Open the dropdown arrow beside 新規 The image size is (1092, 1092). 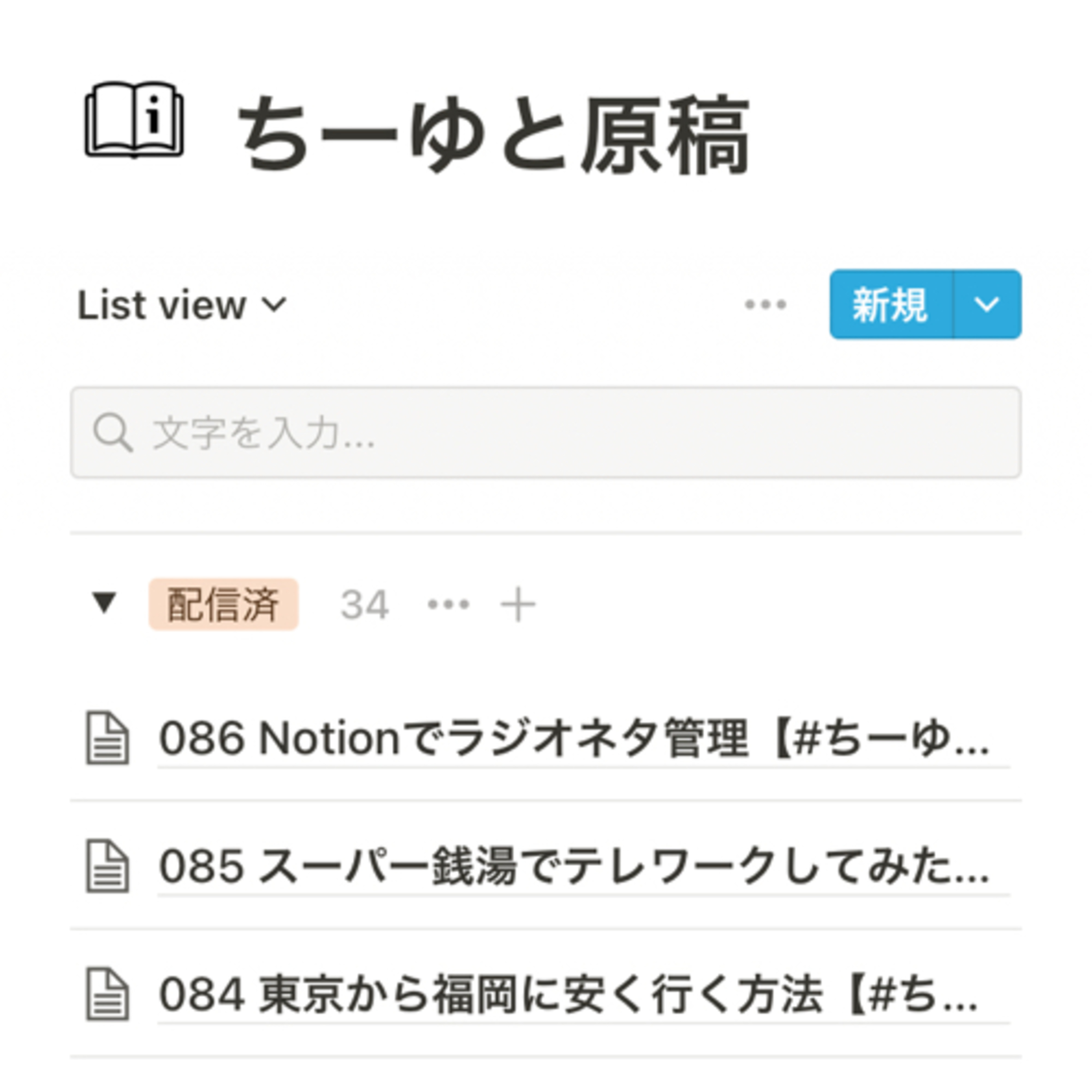(x=987, y=305)
